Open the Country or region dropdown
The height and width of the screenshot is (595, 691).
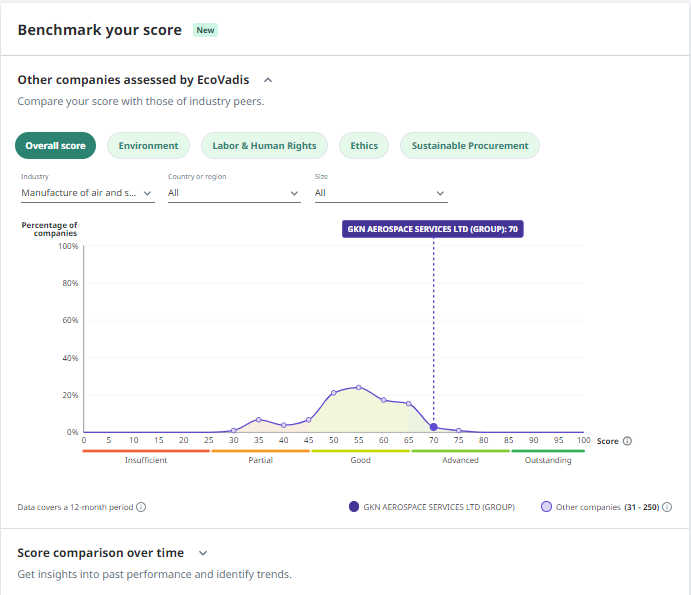(x=234, y=193)
